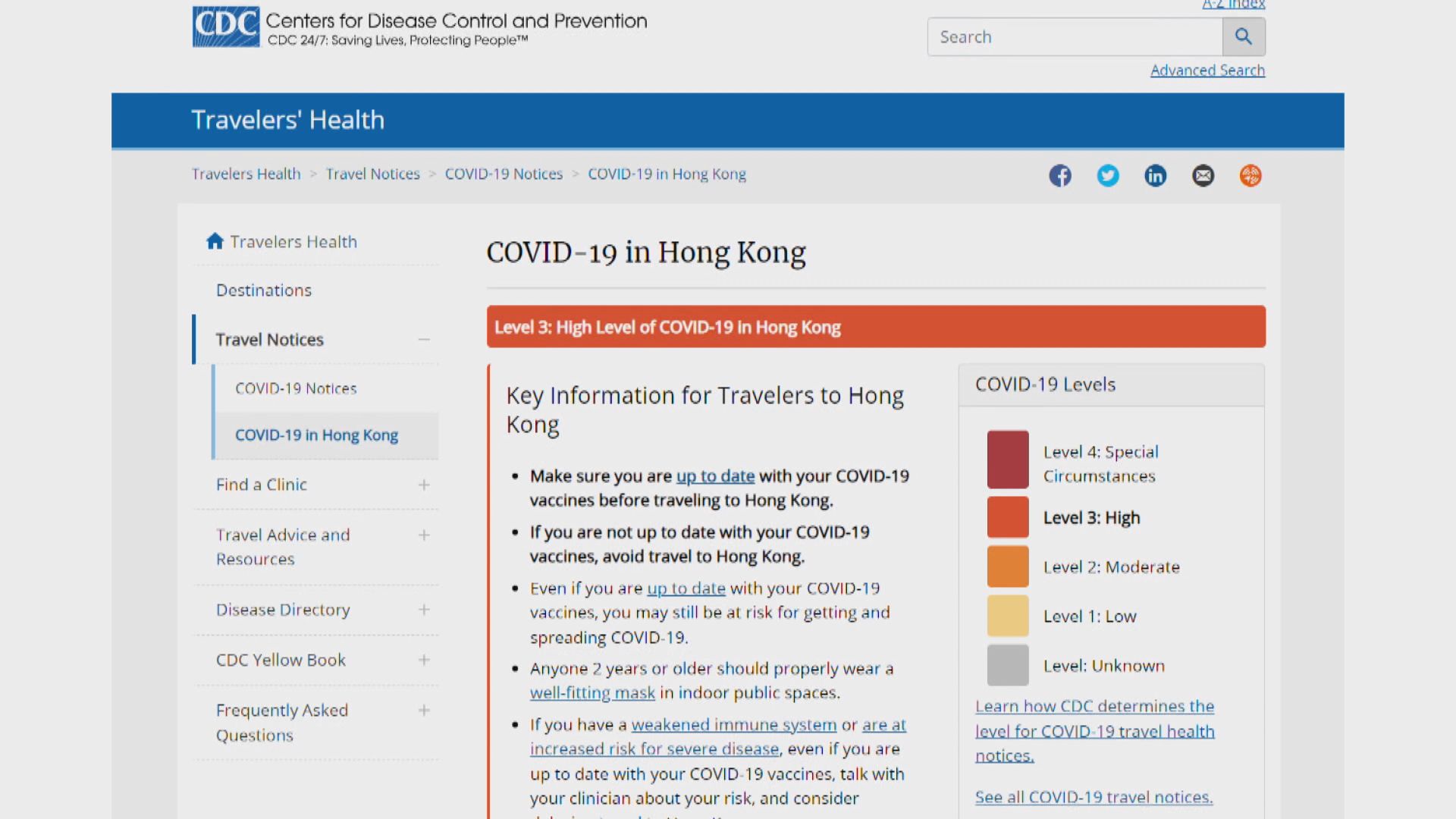Expand the Disease Directory section
The image size is (1456, 819).
[x=423, y=609]
